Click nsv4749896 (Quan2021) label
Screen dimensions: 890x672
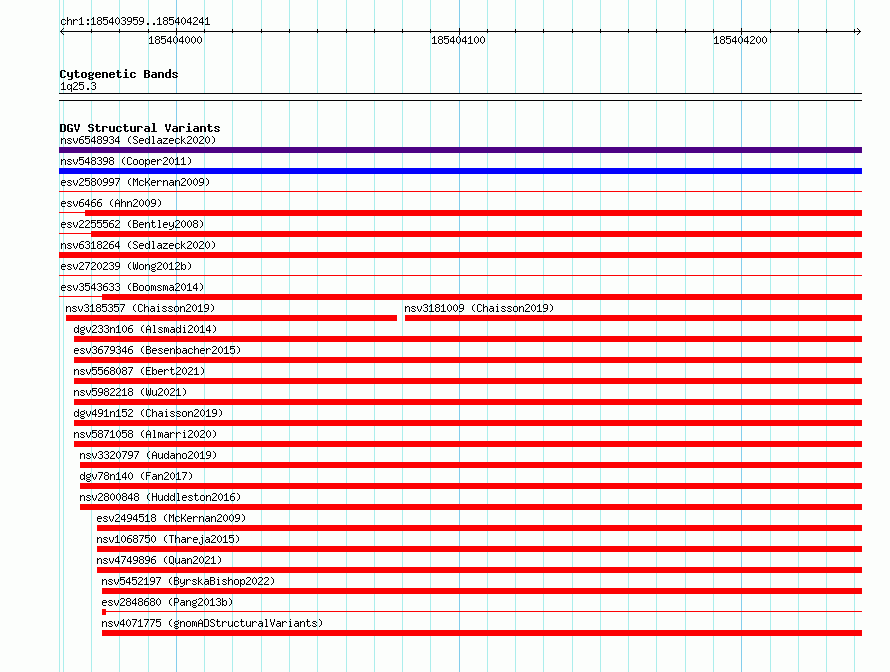point(159,560)
